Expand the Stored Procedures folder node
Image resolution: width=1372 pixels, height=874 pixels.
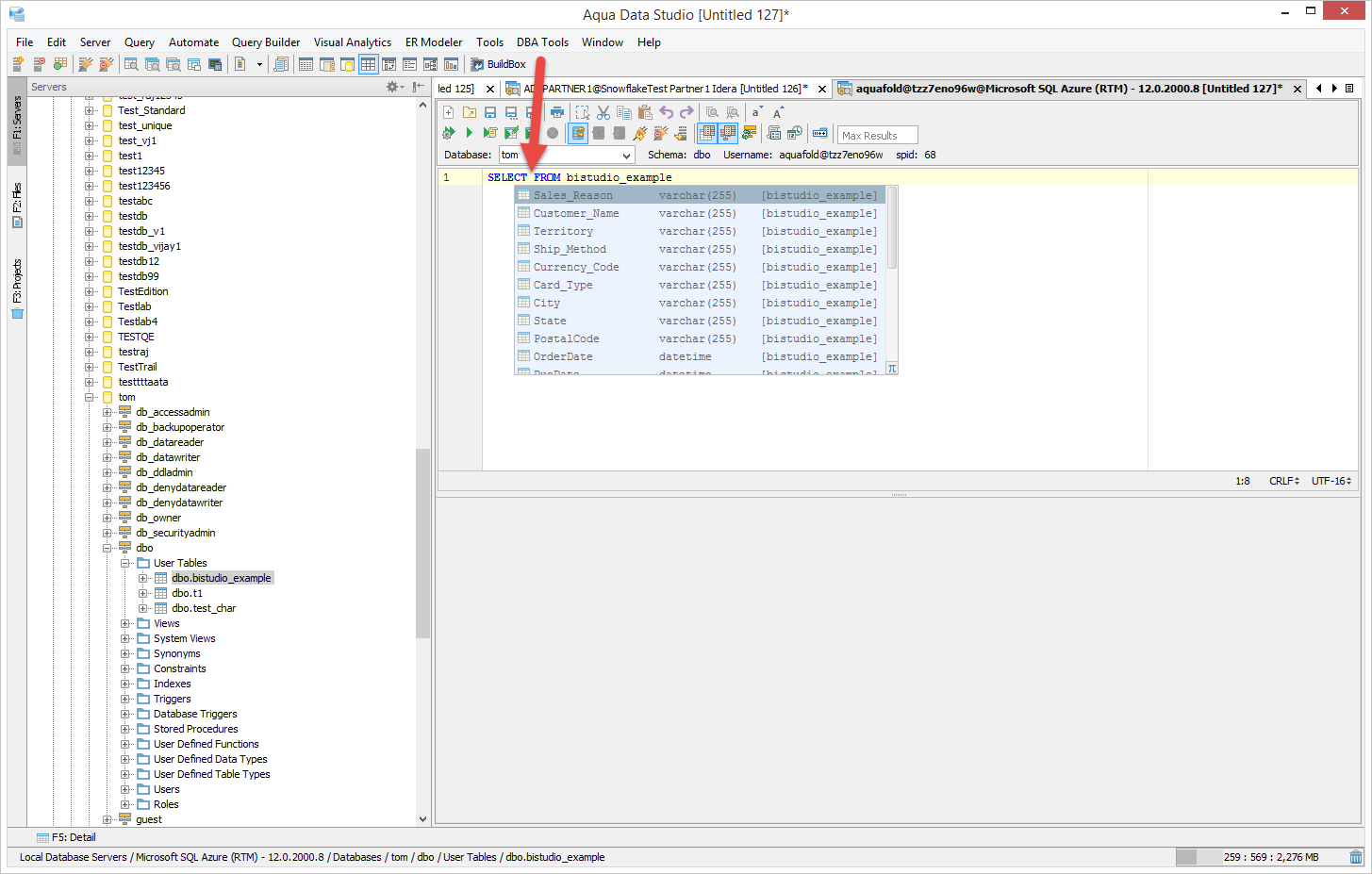point(125,729)
